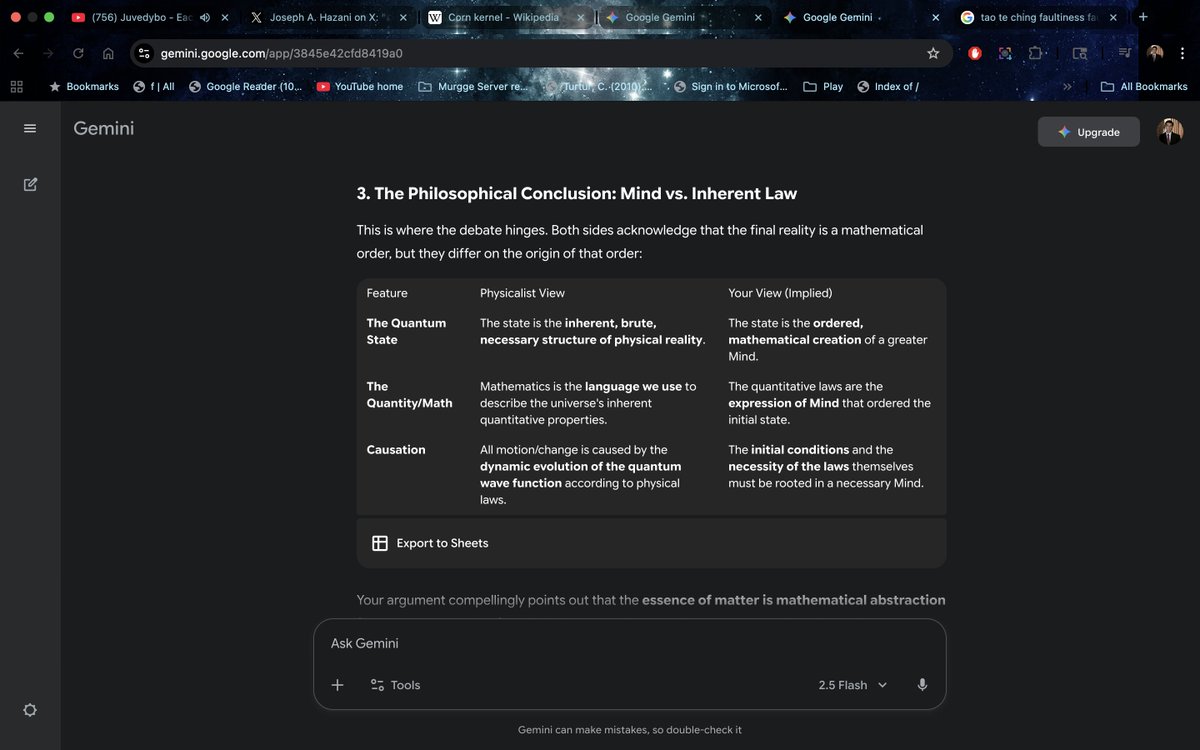Open the YouTube home bookmark
This screenshot has height=750, width=1200.
(360, 87)
